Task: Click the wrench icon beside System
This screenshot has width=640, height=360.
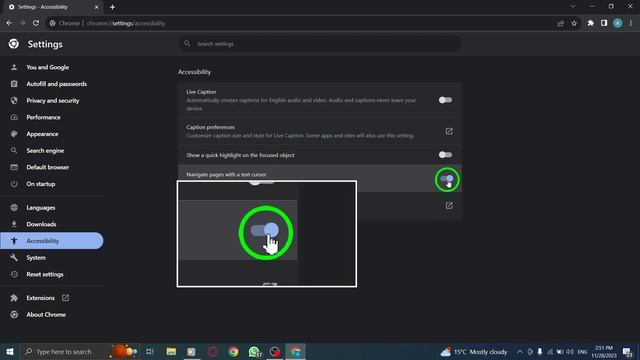Action: (x=14, y=258)
